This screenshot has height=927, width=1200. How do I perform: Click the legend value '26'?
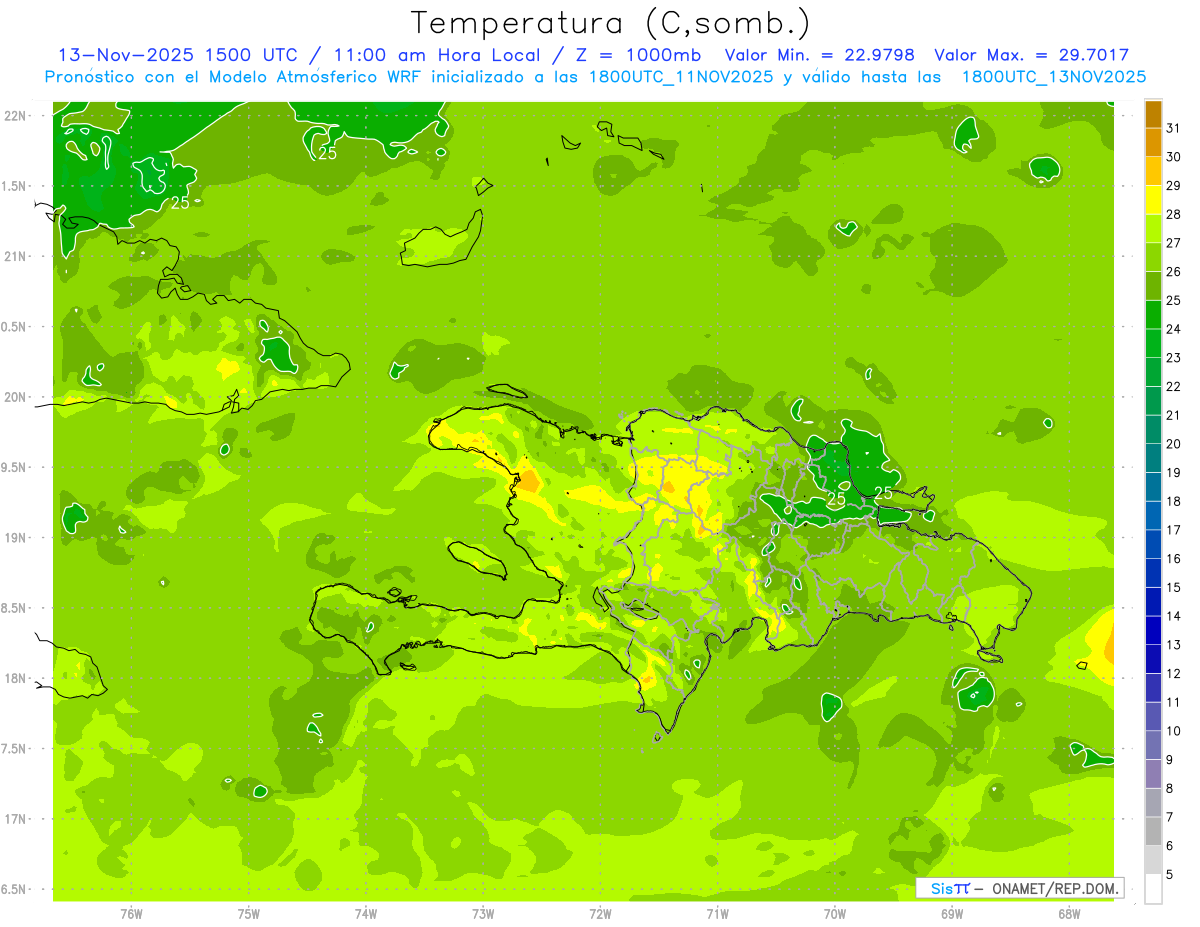1174,271
